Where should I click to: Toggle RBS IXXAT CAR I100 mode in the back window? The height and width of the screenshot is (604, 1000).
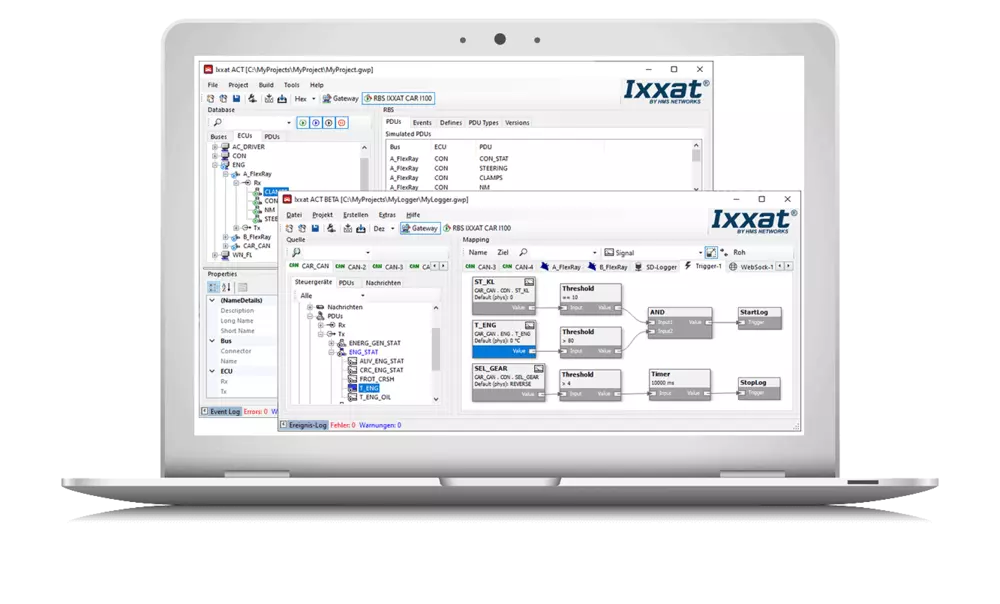399,98
